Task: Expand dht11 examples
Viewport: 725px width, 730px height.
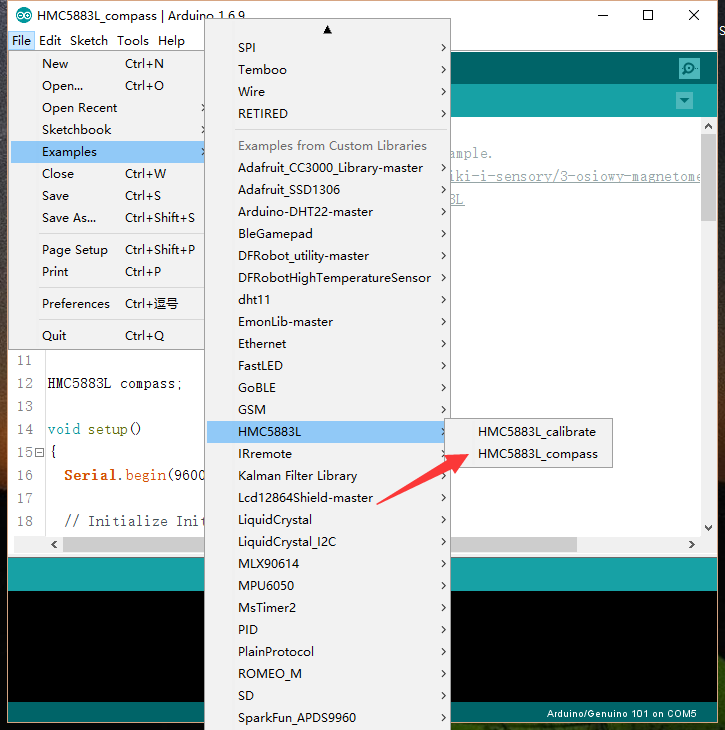Action: [x=328, y=299]
